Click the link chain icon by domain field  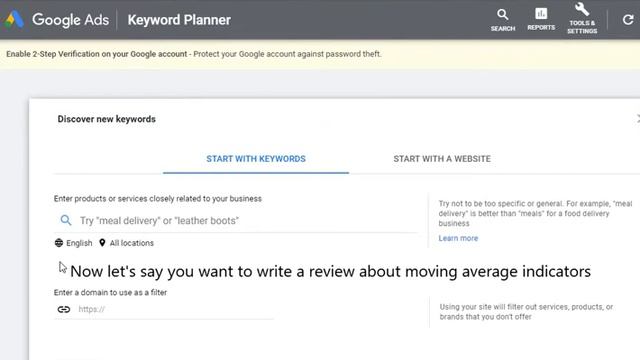pos(64,309)
